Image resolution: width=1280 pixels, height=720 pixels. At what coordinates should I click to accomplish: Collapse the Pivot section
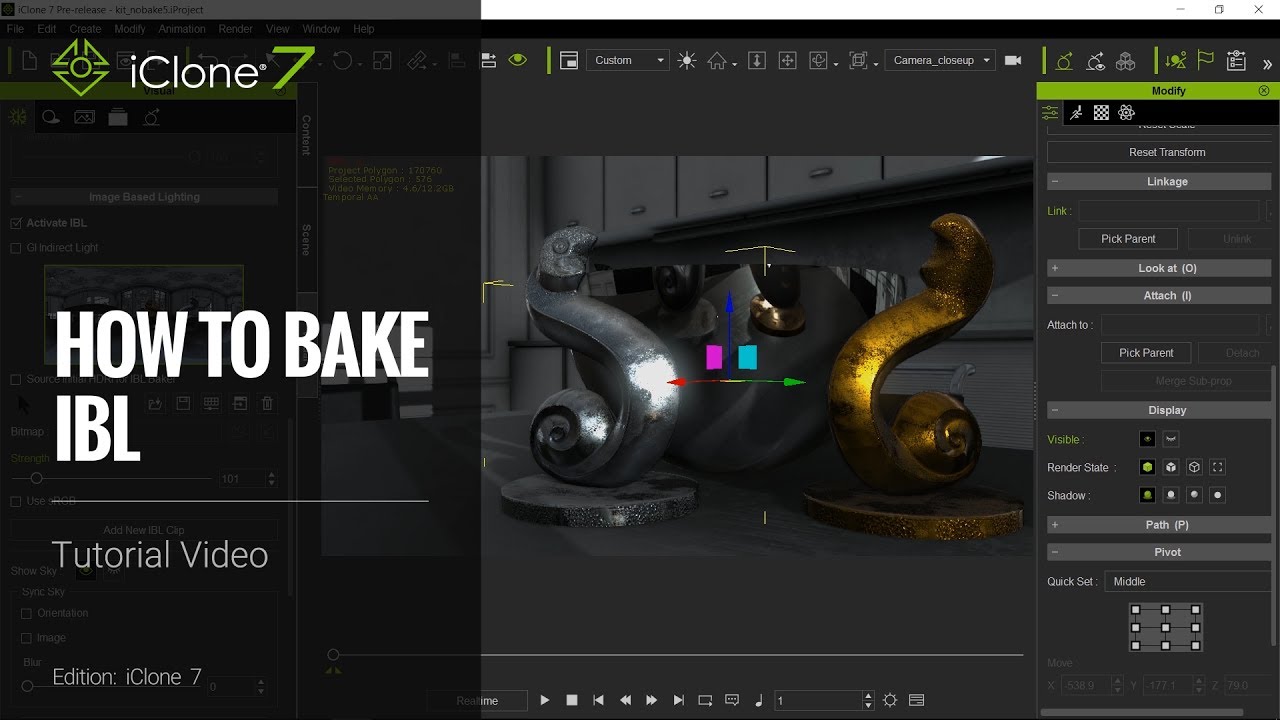(1055, 552)
